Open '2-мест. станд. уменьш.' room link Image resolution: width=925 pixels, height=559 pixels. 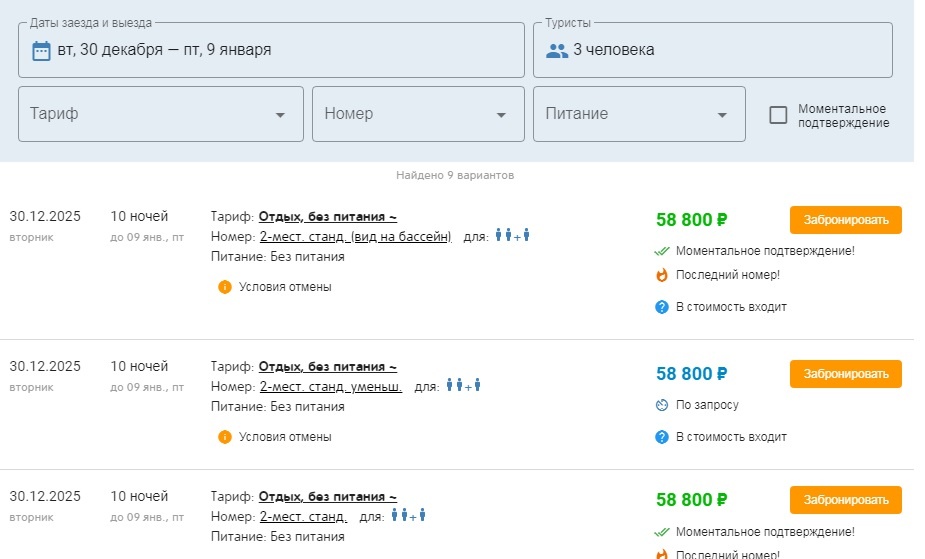pos(330,386)
